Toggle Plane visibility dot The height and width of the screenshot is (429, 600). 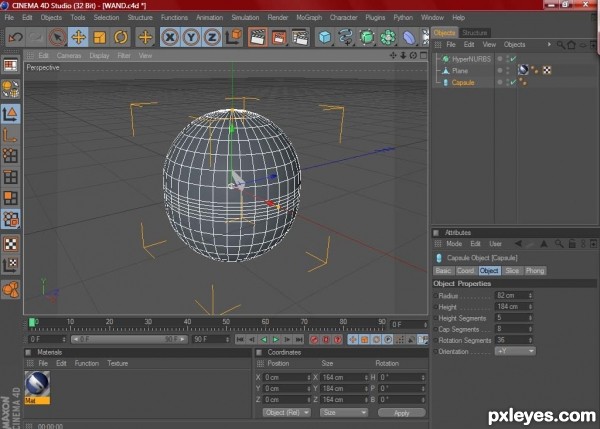pyautogui.click(x=500, y=71)
